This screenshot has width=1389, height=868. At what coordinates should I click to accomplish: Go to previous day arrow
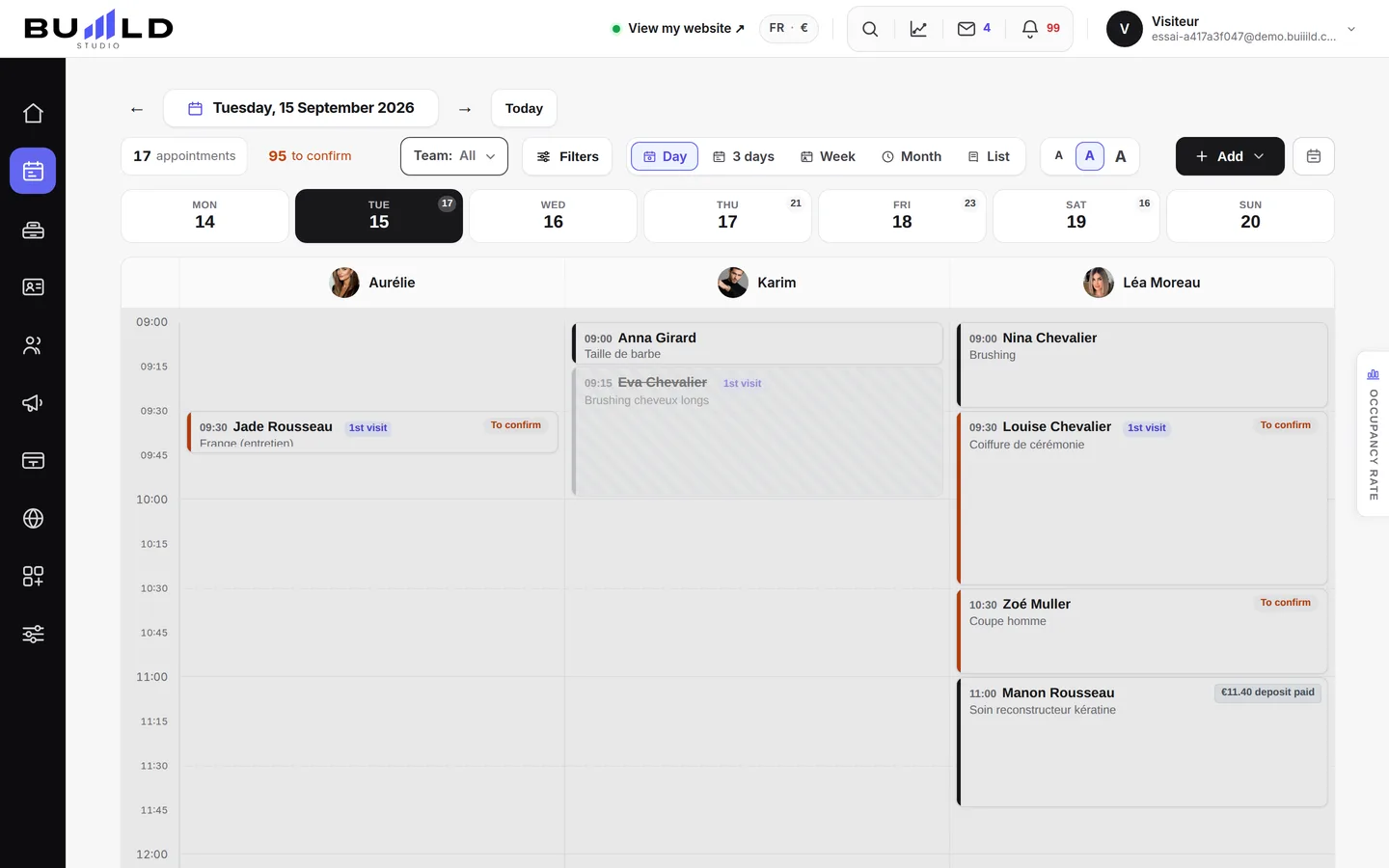[137, 109]
